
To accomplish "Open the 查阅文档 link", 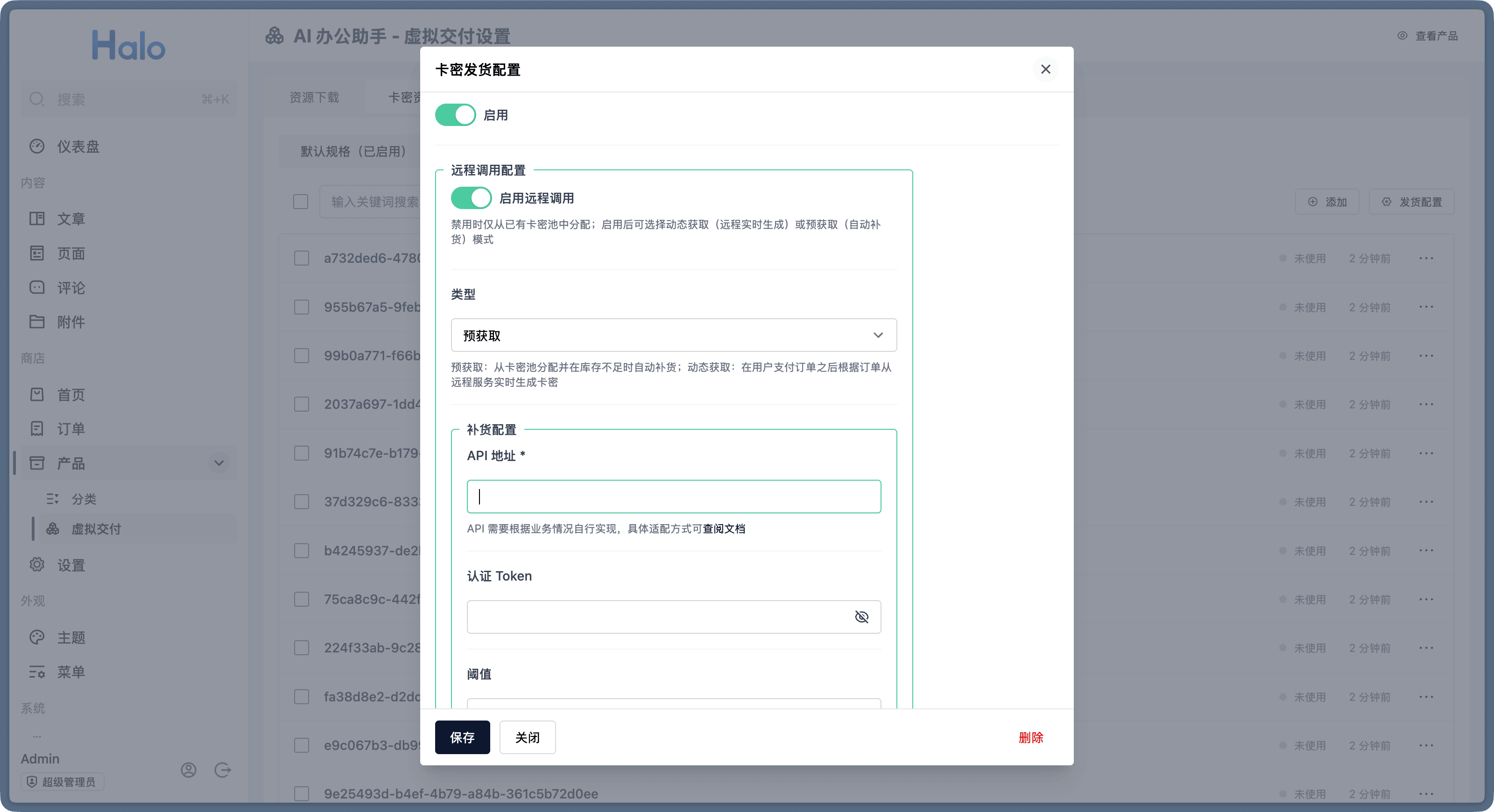I will (x=724, y=529).
